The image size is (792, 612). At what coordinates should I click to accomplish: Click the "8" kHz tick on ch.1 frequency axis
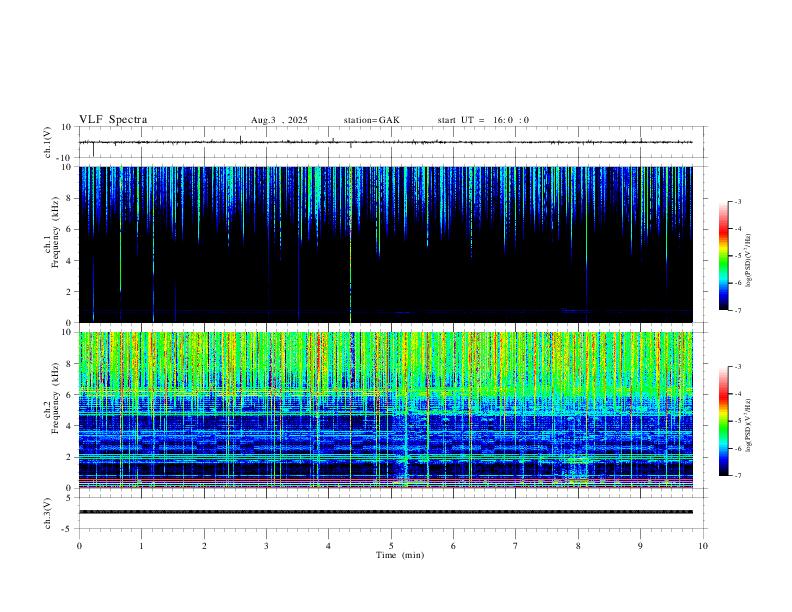(69, 198)
